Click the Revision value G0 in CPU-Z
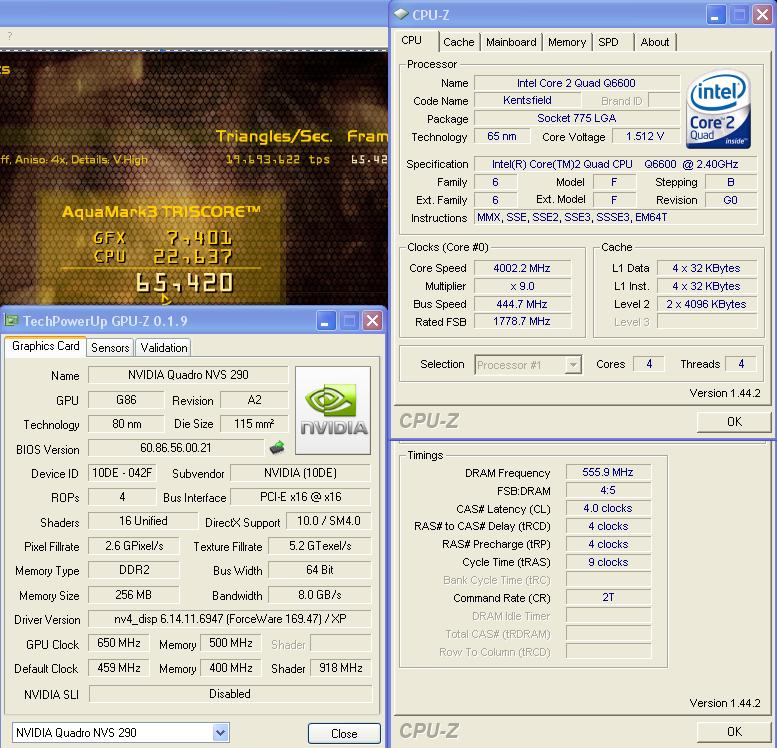Image resolution: width=777 pixels, height=748 pixels. [x=730, y=200]
